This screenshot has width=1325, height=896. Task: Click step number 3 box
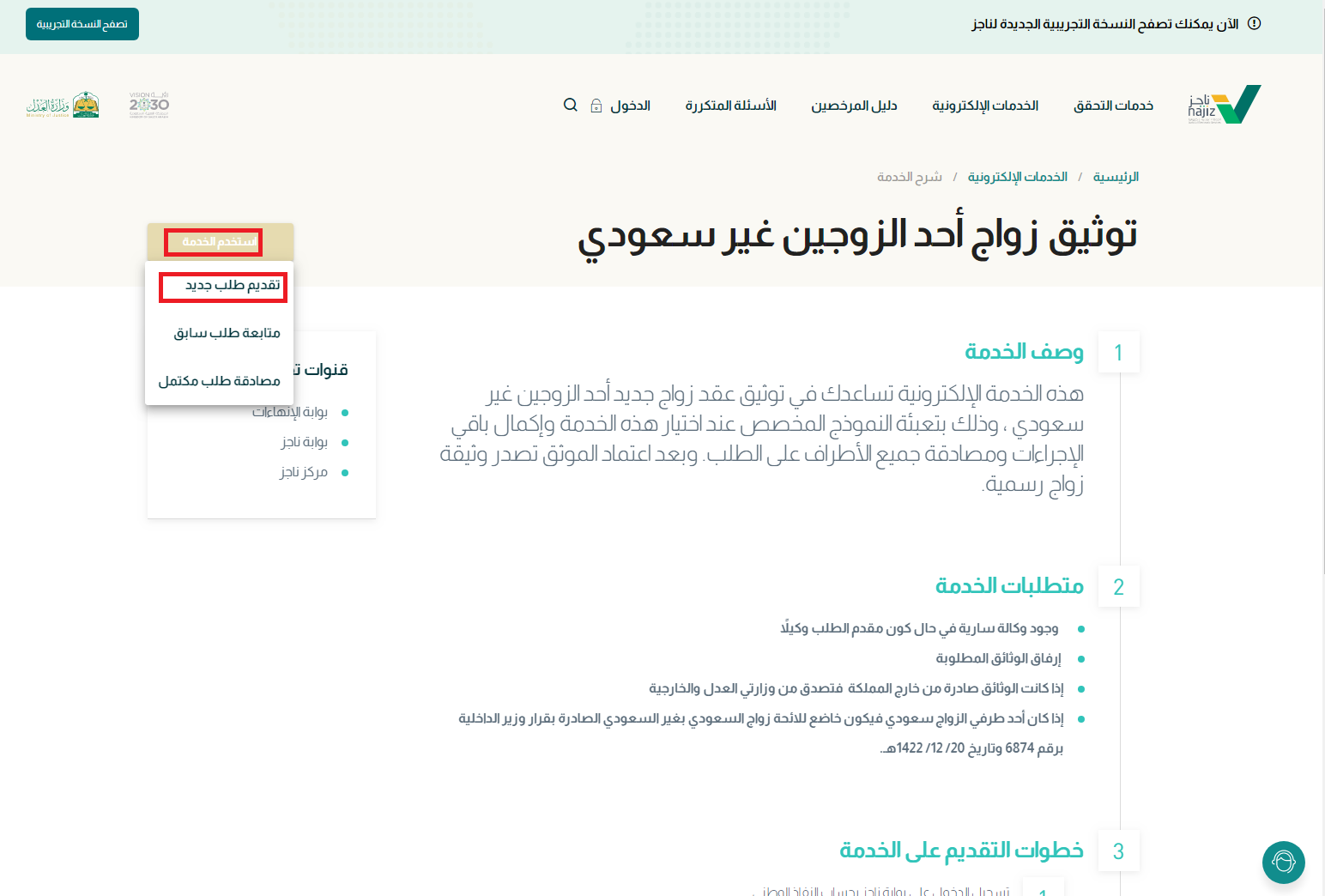click(1118, 851)
